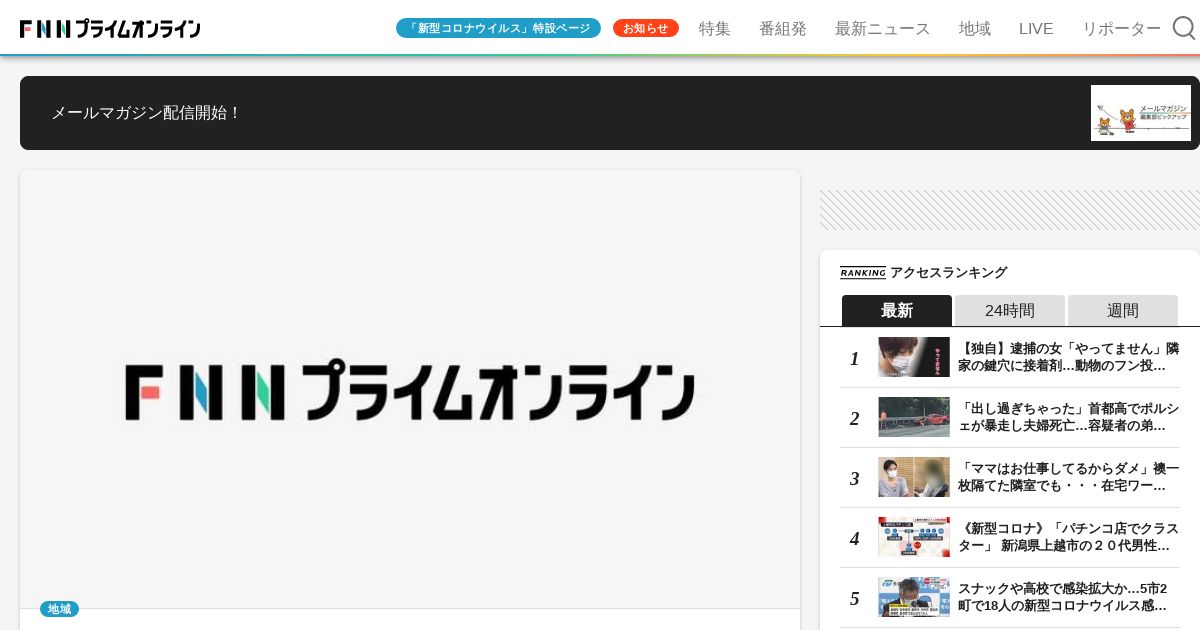This screenshot has height=630, width=1200.
Task: Open the リポーター menu item
Action: pos(1122,29)
